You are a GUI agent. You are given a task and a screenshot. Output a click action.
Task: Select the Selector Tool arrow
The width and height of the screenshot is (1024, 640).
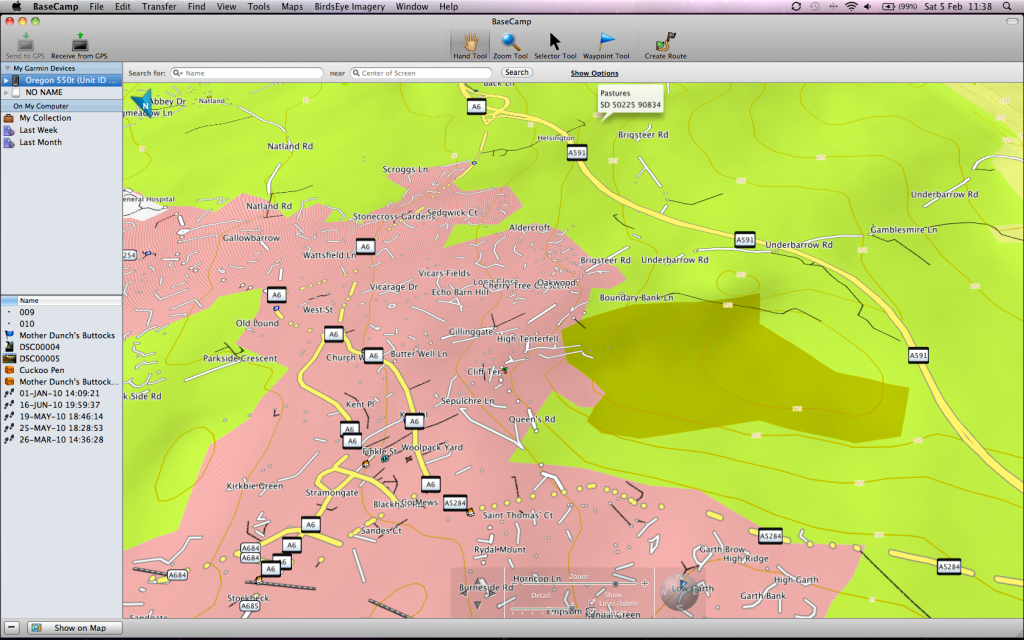click(555, 42)
